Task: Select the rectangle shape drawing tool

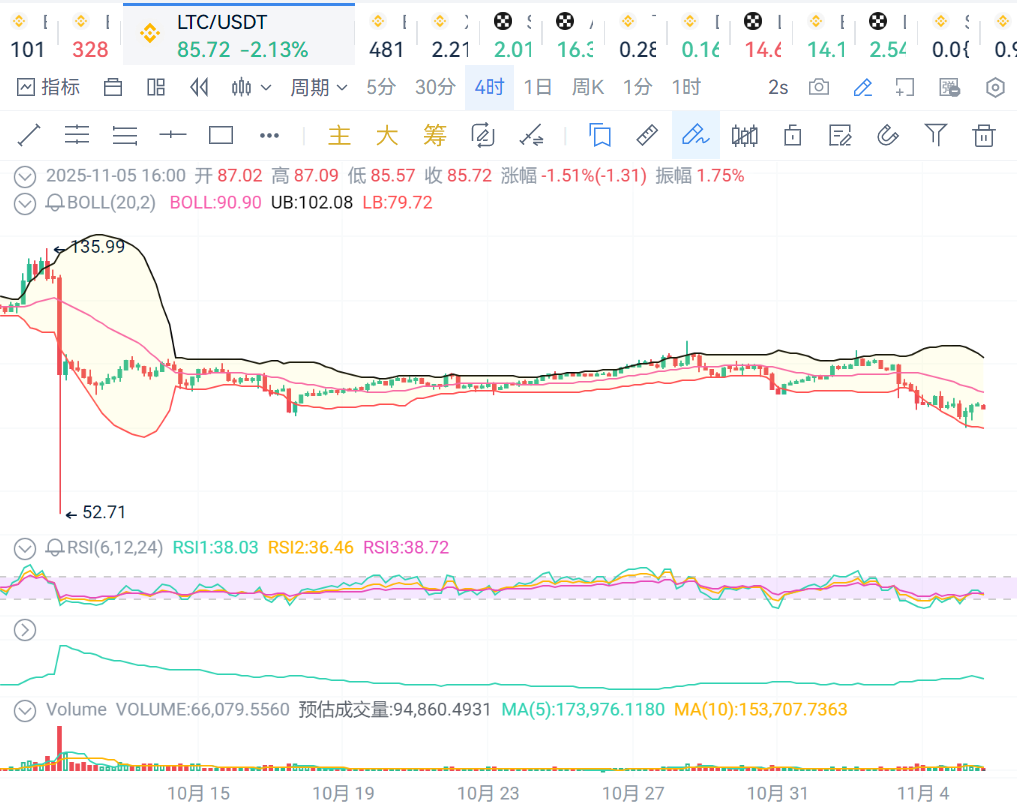Action: pyautogui.click(x=221, y=135)
